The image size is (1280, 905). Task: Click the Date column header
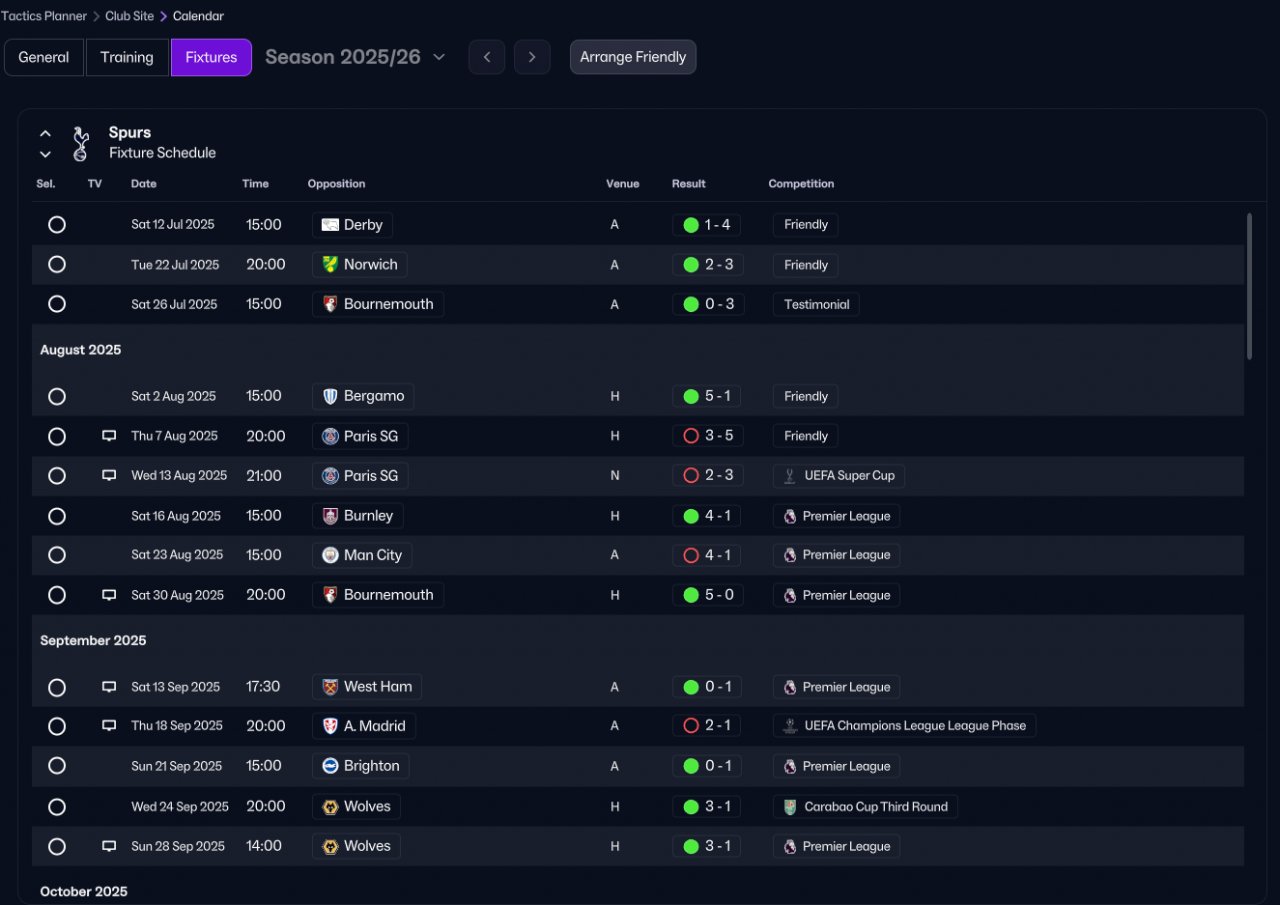144,184
